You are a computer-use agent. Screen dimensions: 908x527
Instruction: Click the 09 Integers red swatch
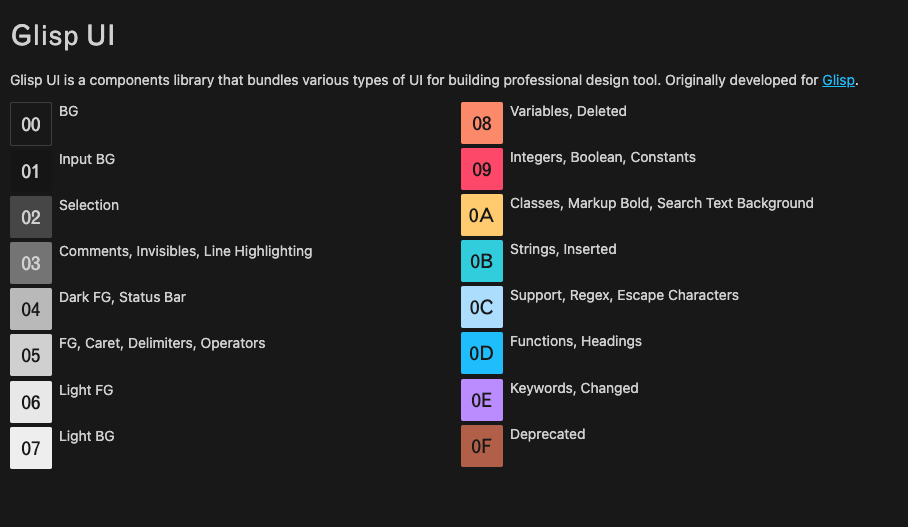point(482,169)
